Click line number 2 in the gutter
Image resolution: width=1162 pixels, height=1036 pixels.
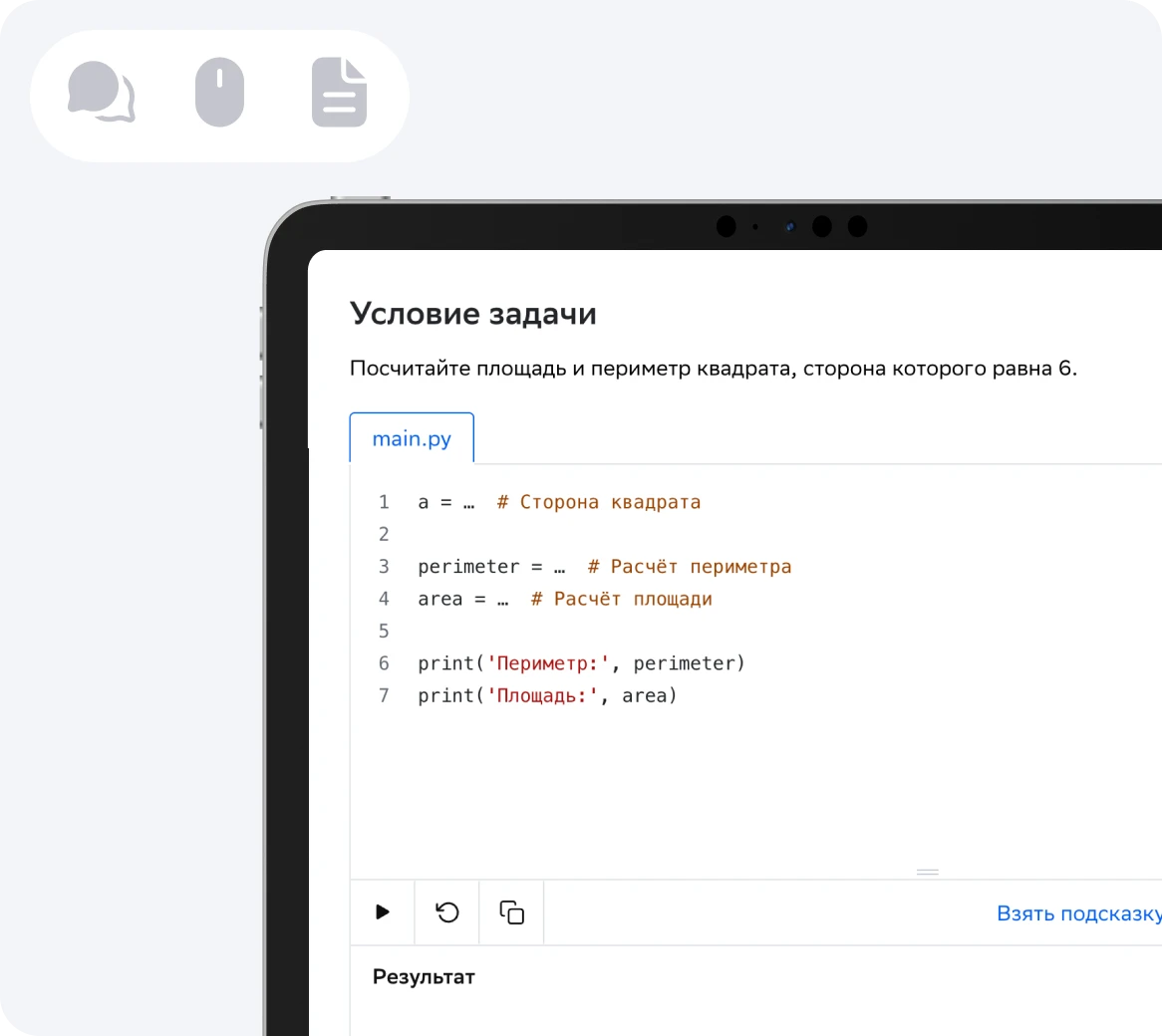tap(384, 535)
